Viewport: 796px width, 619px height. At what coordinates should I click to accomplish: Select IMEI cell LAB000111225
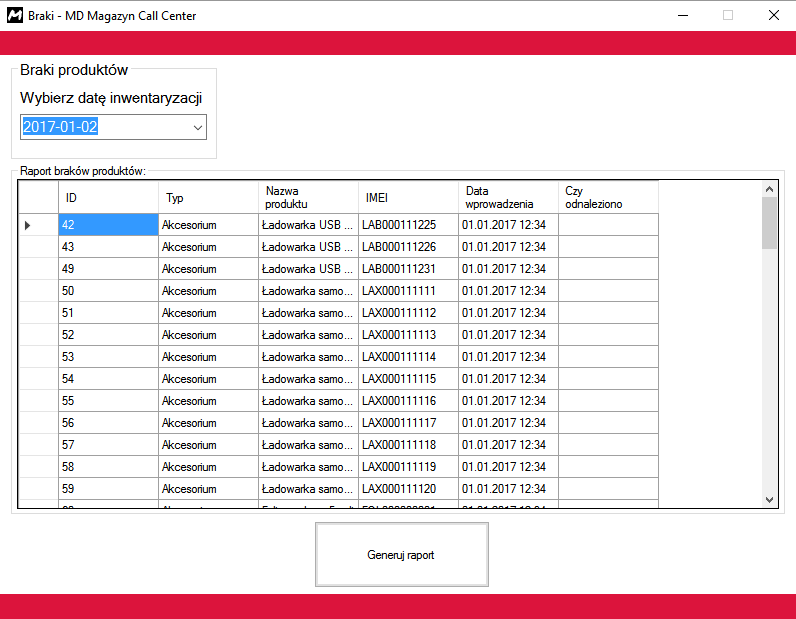pos(409,225)
